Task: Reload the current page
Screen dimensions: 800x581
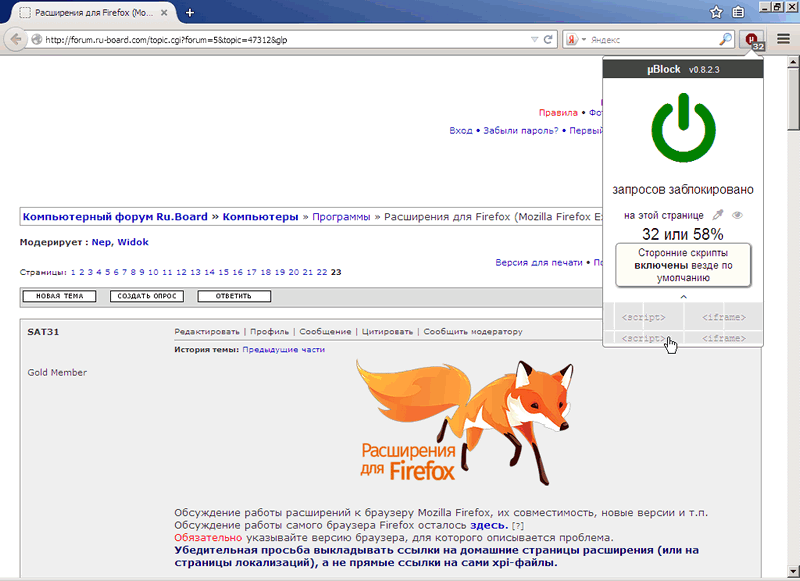Action: [548, 39]
